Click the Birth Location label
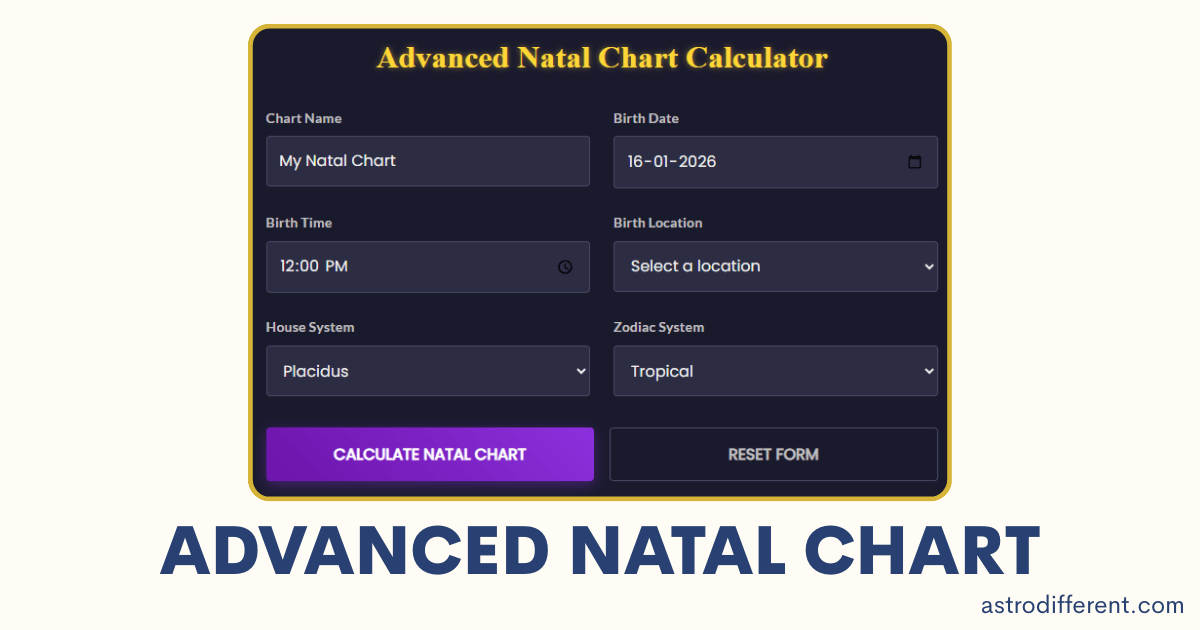Image resolution: width=1200 pixels, height=630 pixels. tap(658, 222)
